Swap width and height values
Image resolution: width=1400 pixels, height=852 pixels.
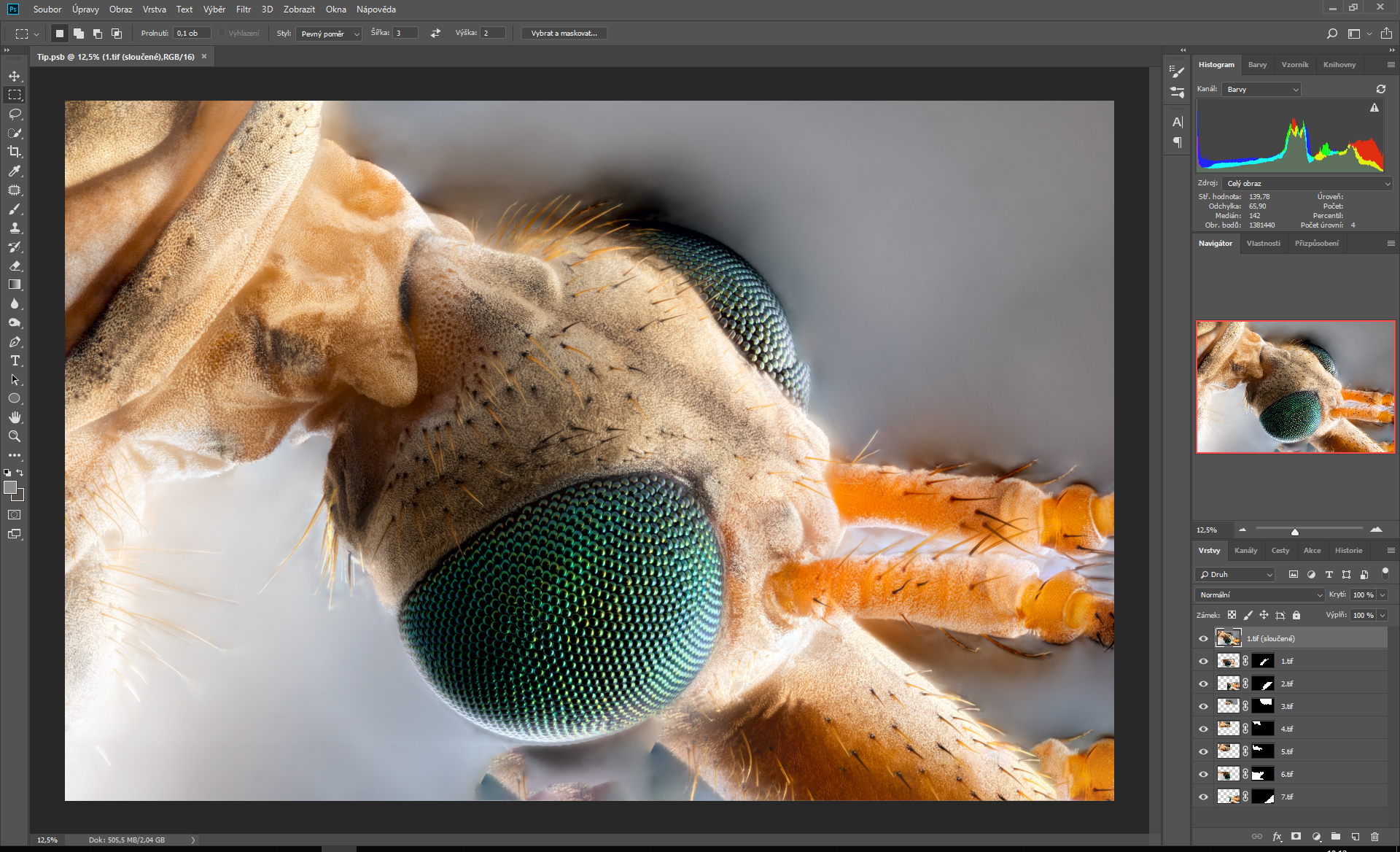[435, 34]
